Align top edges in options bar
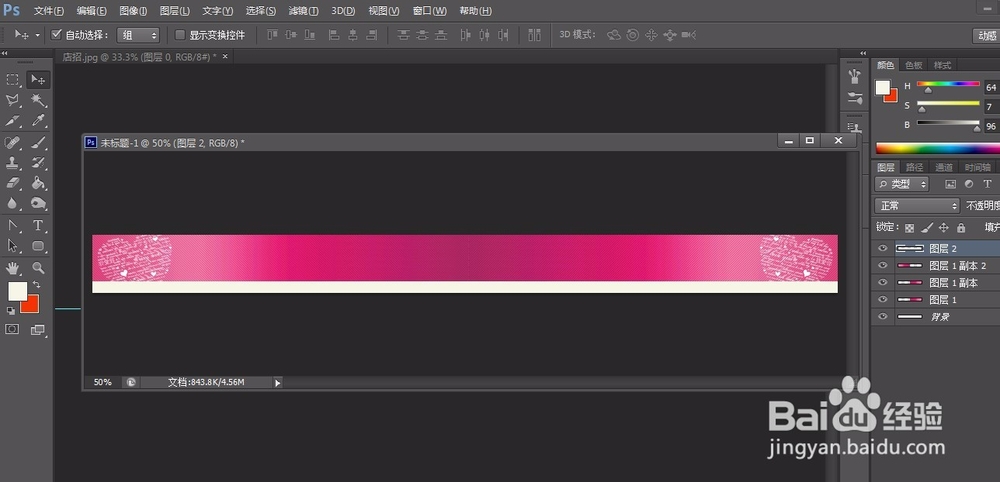 click(x=272, y=34)
